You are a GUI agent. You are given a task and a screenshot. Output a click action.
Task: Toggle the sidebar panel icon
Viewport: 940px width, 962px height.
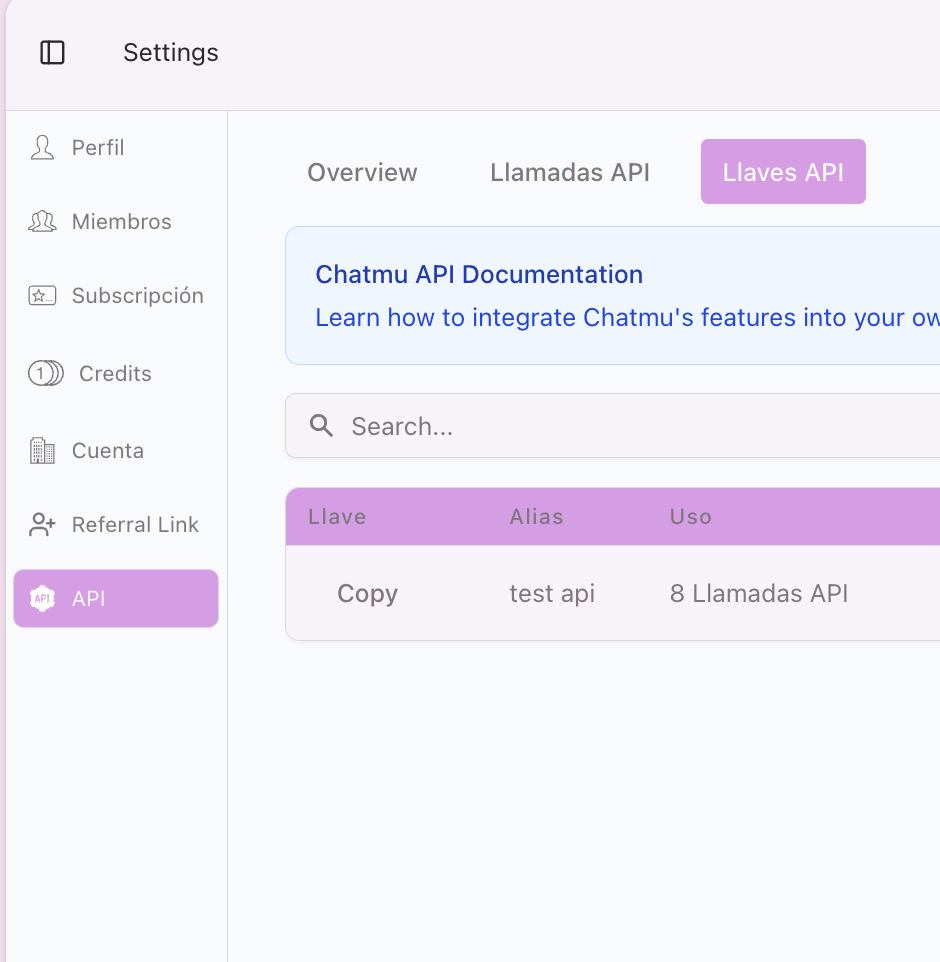52,53
